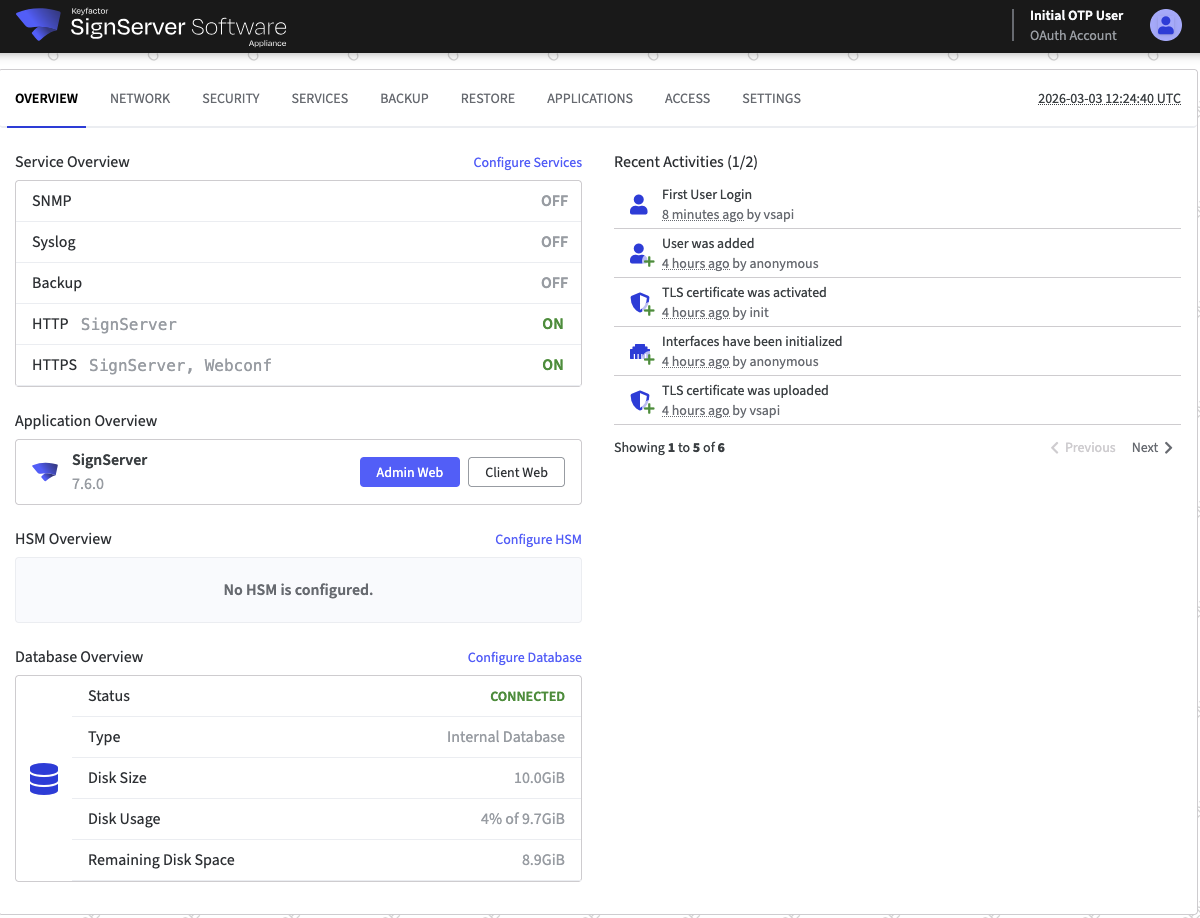Click the Keyfactor SignServer logo

[40, 25]
